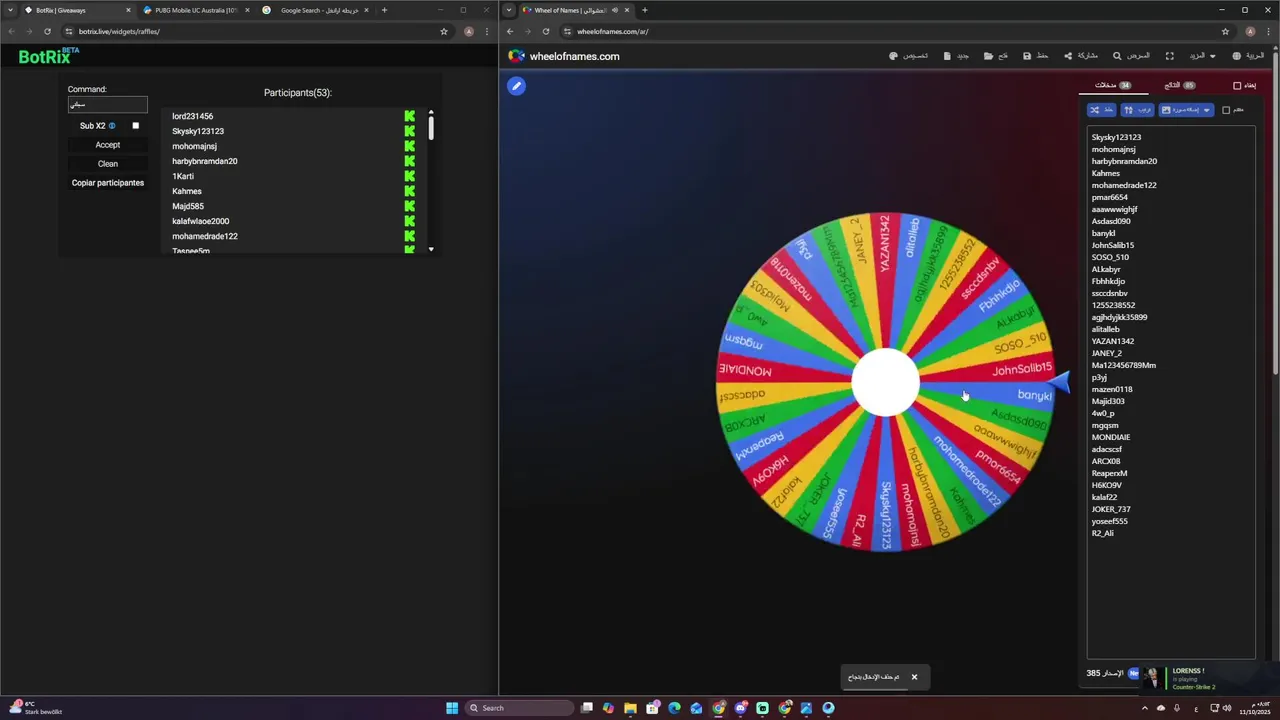Image resolution: width=1280 pixels, height=720 pixels.
Task: Click the sort entries button
Action: (x=1137, y=110)
